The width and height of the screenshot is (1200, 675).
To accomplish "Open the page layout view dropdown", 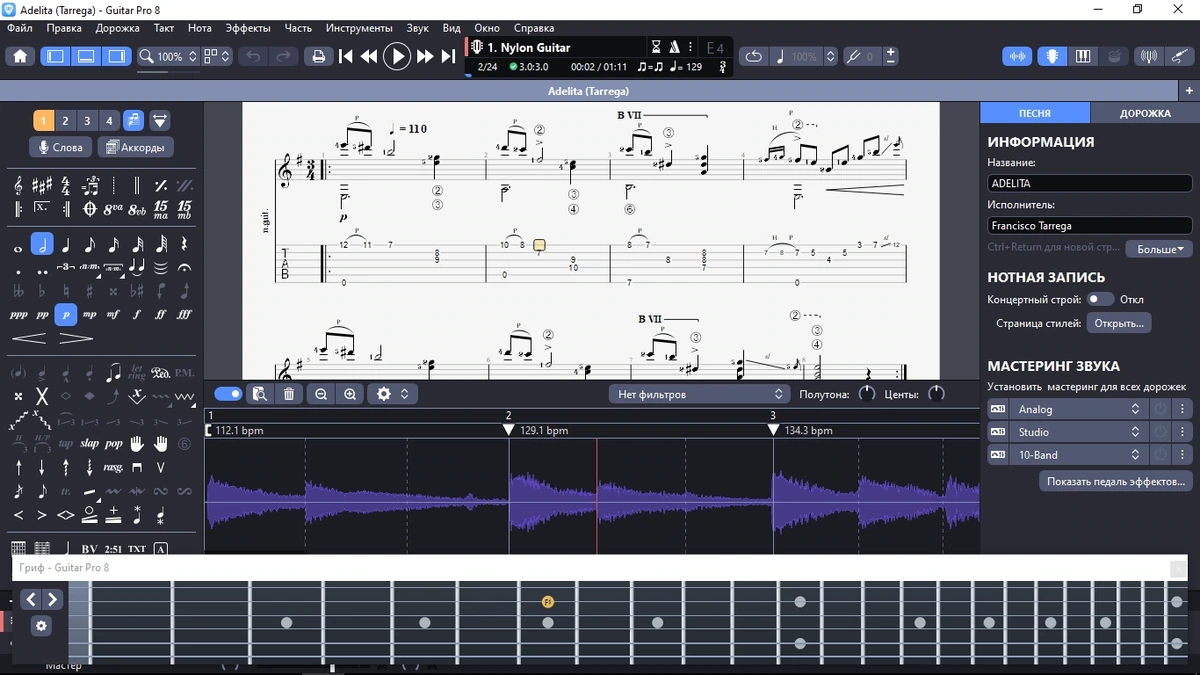I will pyautogui.click(x=217, y=56).
